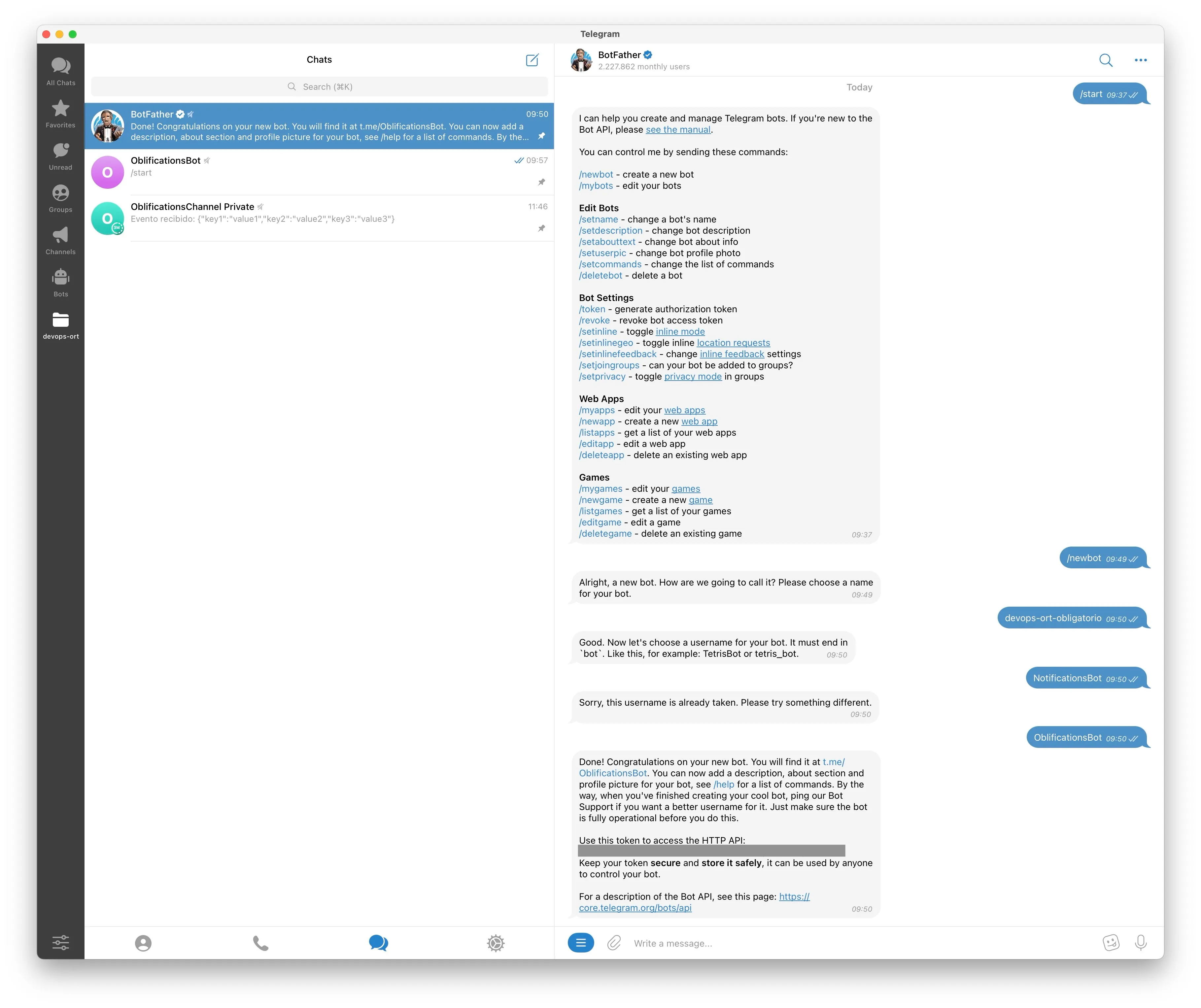The image size is (1201, 1008).
Task: Open the OblificationsBot chat
Action: 319,172
